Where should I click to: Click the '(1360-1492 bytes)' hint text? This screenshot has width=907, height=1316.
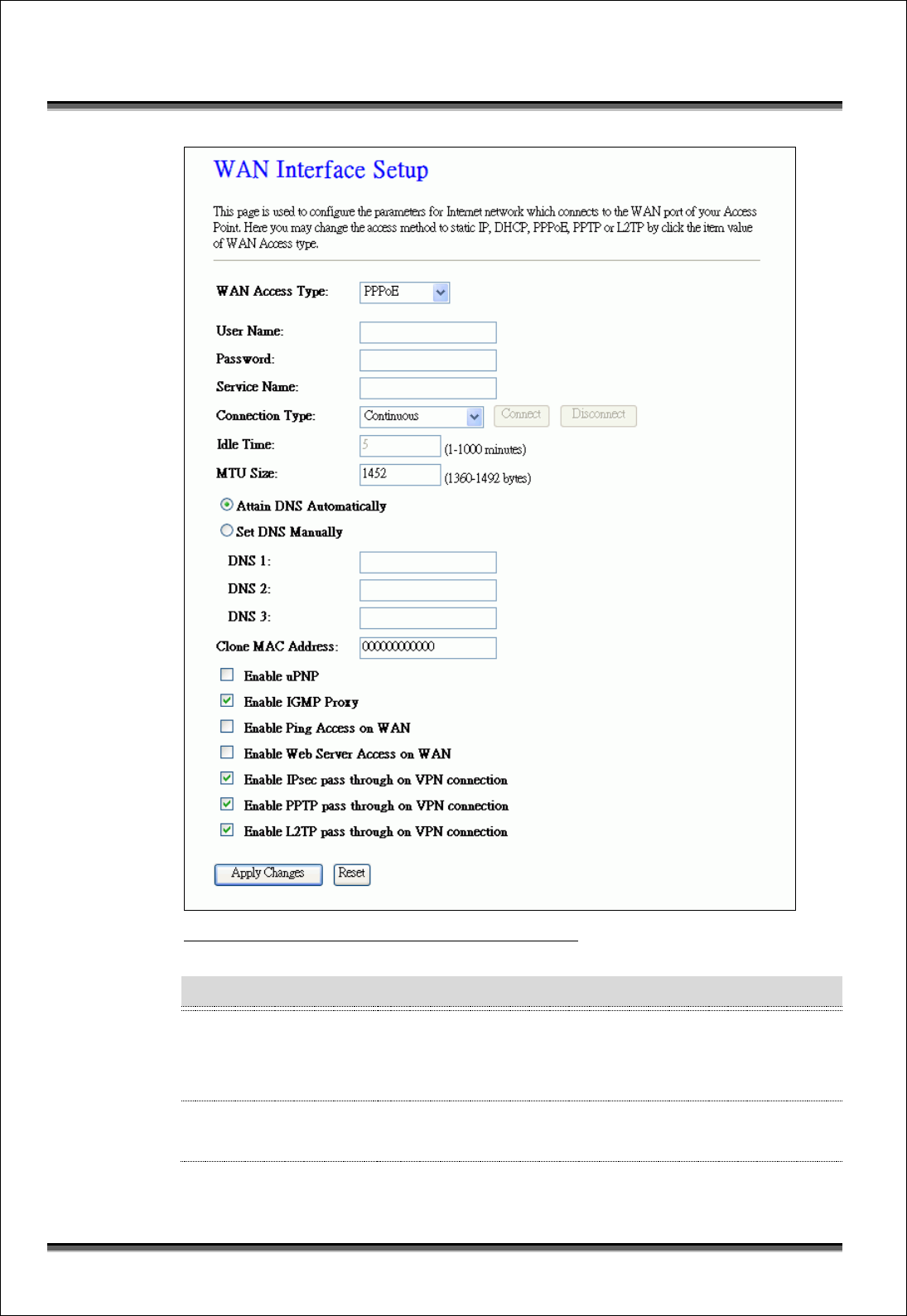pos(488,478)
